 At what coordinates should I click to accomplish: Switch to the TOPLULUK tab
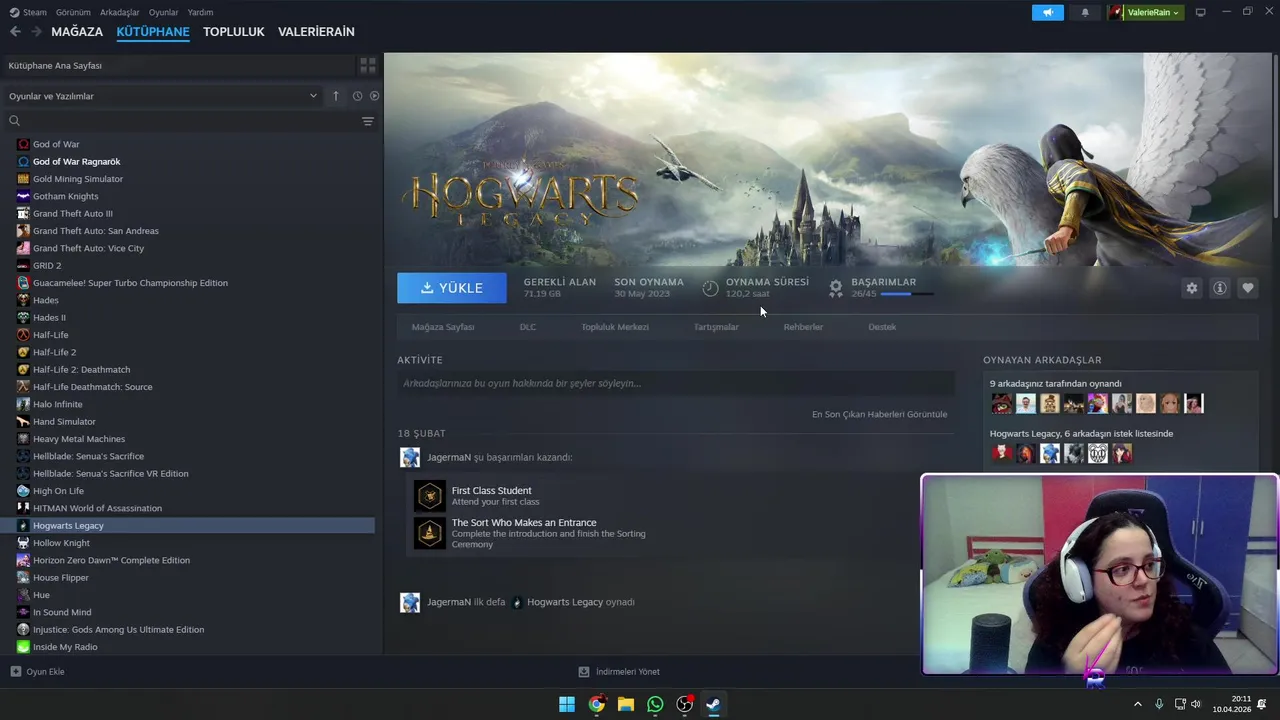coord(234,32)
